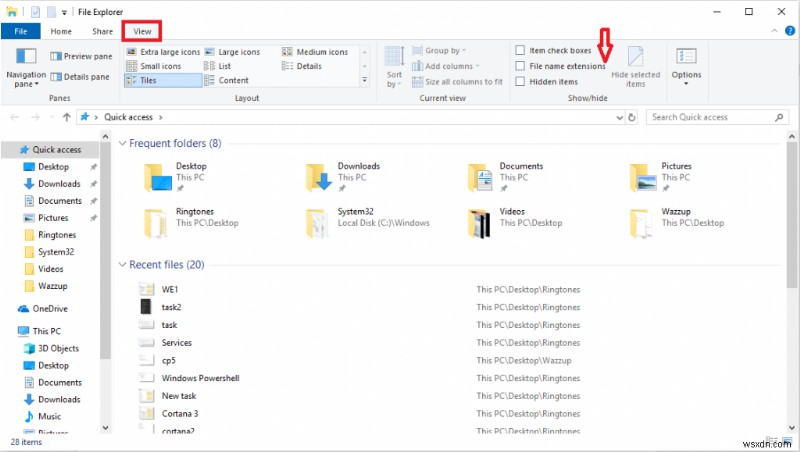Open Ringtones in the sidebar
The width and height of the screenshot is (800, 452).
tap(50, 235)
